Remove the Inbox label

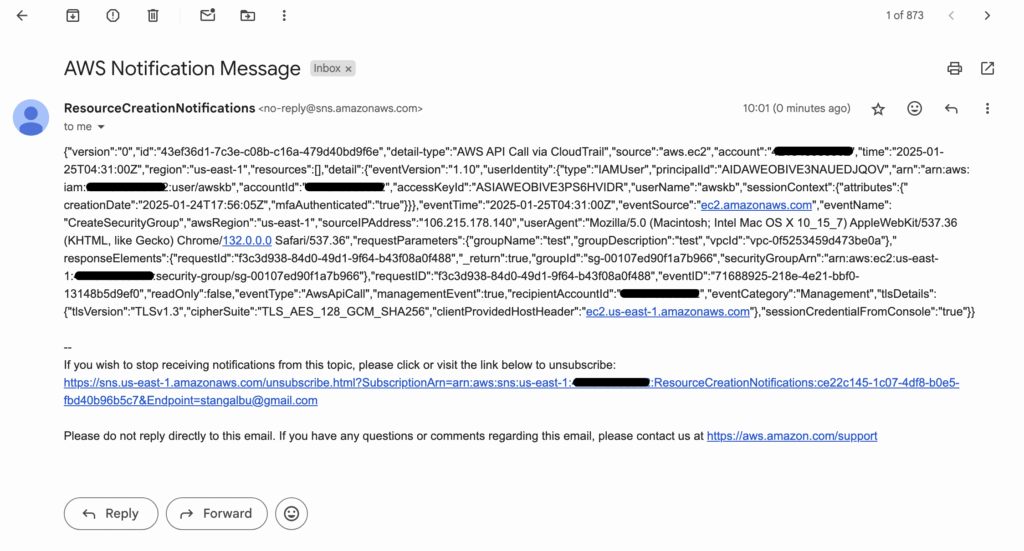pos(349,69)
